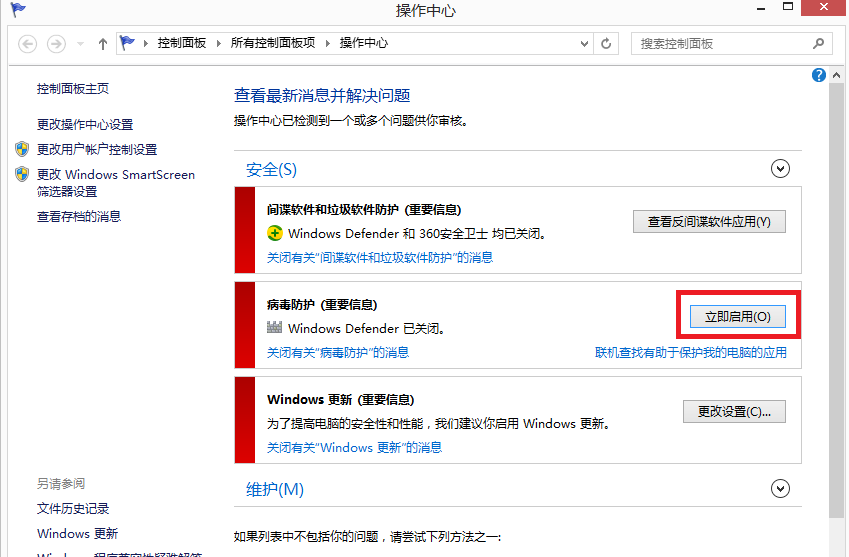The image size is (849, 557).
Task: Refresh the Action Center page
Action: point(606,43)
